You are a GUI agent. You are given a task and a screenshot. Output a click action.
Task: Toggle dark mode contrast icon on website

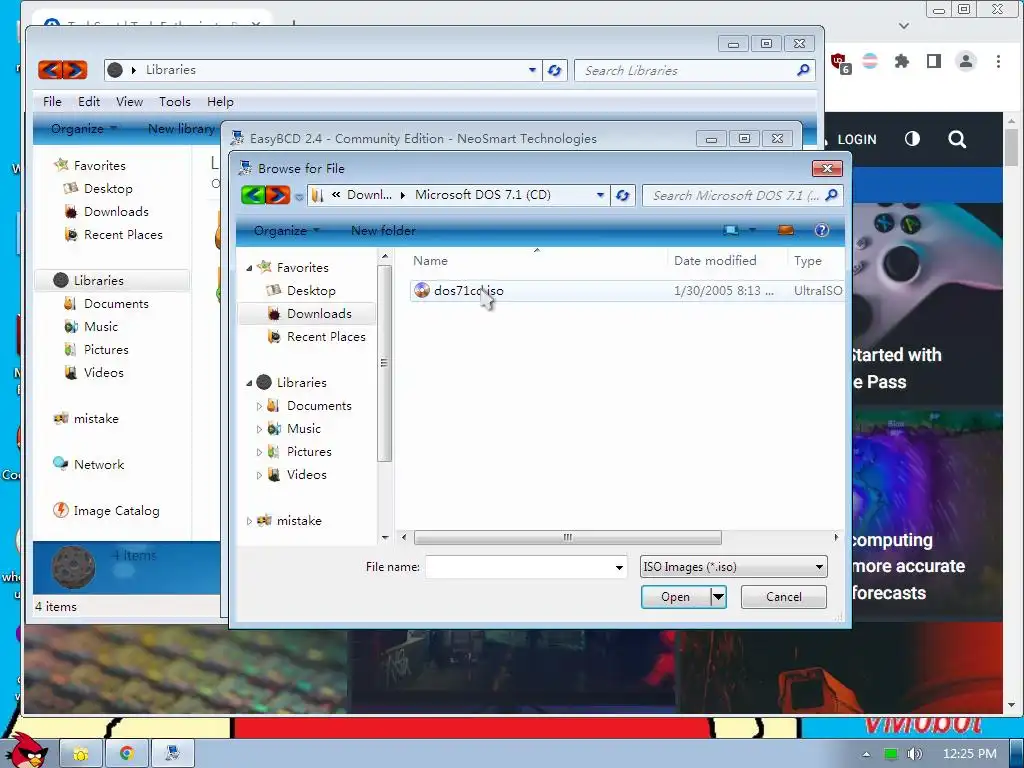click(x=912, y=139)
